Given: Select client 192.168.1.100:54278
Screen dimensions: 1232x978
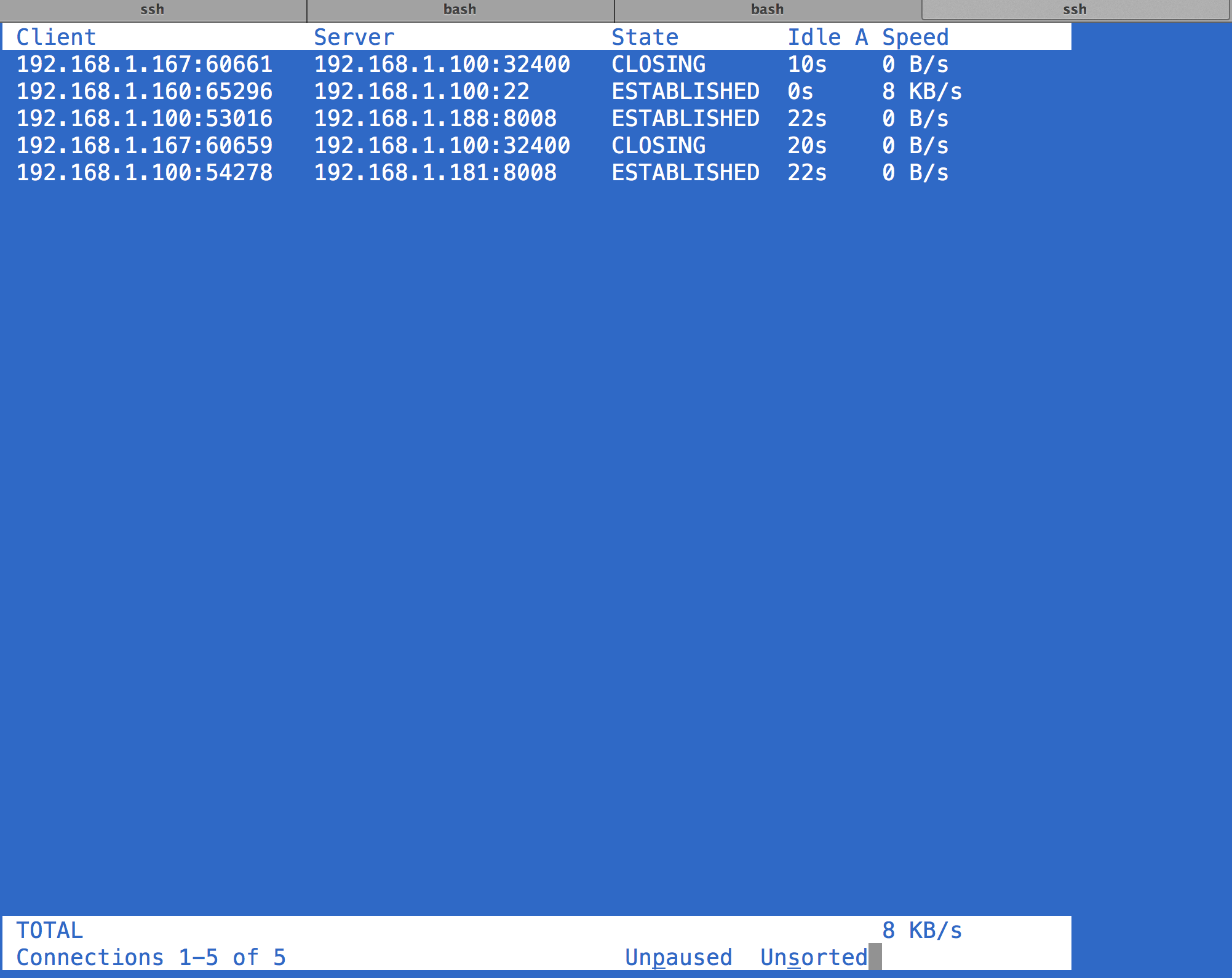Looking at the screenshot, I should click(x=145, y=172).
